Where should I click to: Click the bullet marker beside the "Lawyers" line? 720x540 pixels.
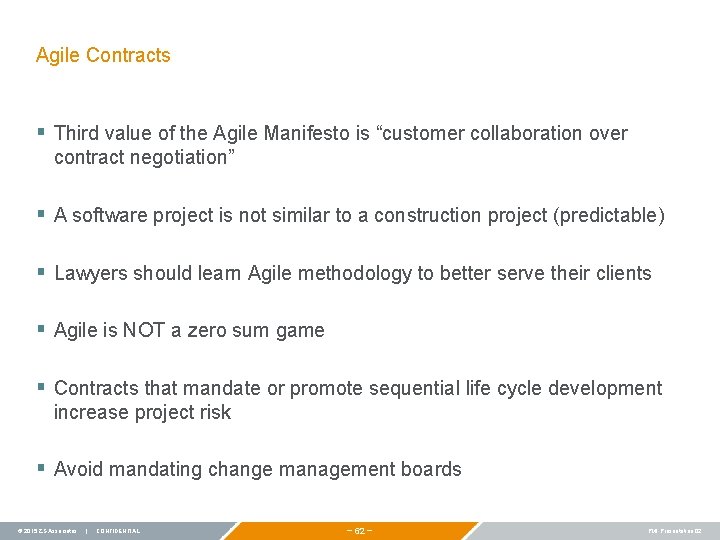tap(40, 272)
